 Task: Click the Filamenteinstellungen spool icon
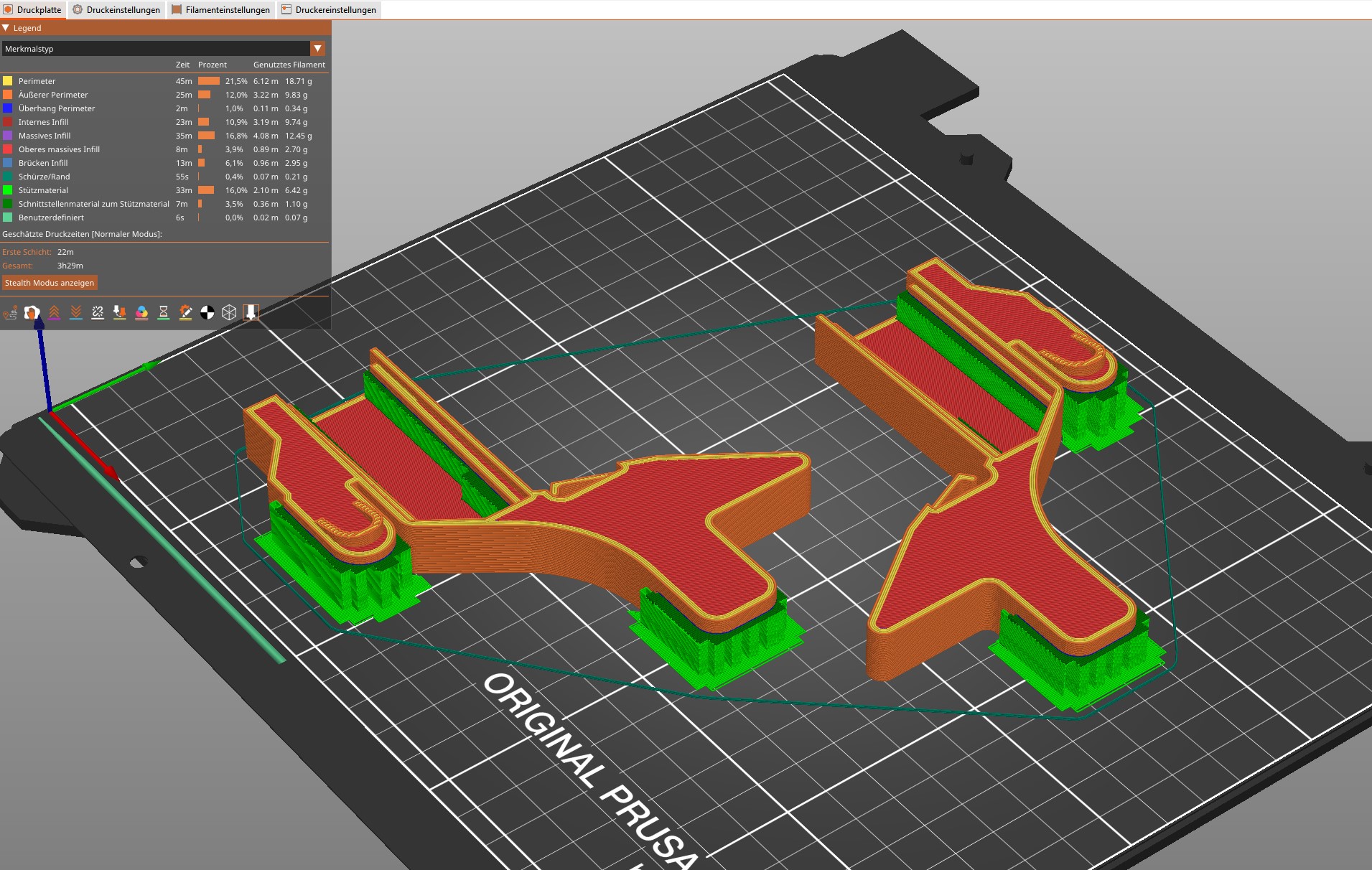[x=177, y=10]
